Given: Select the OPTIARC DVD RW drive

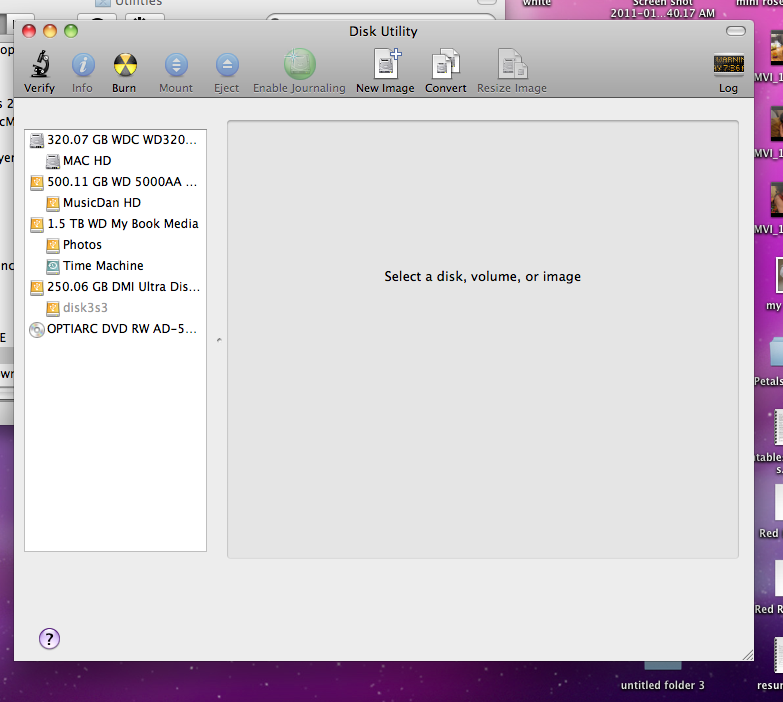Looking at the screenshot, I should click(x=115, y=329).
